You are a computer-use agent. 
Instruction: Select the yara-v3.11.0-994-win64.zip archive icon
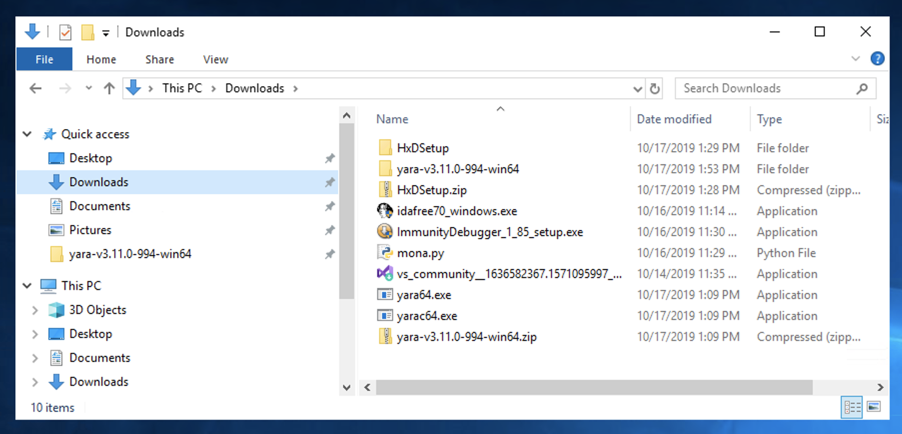click(385, 337)
